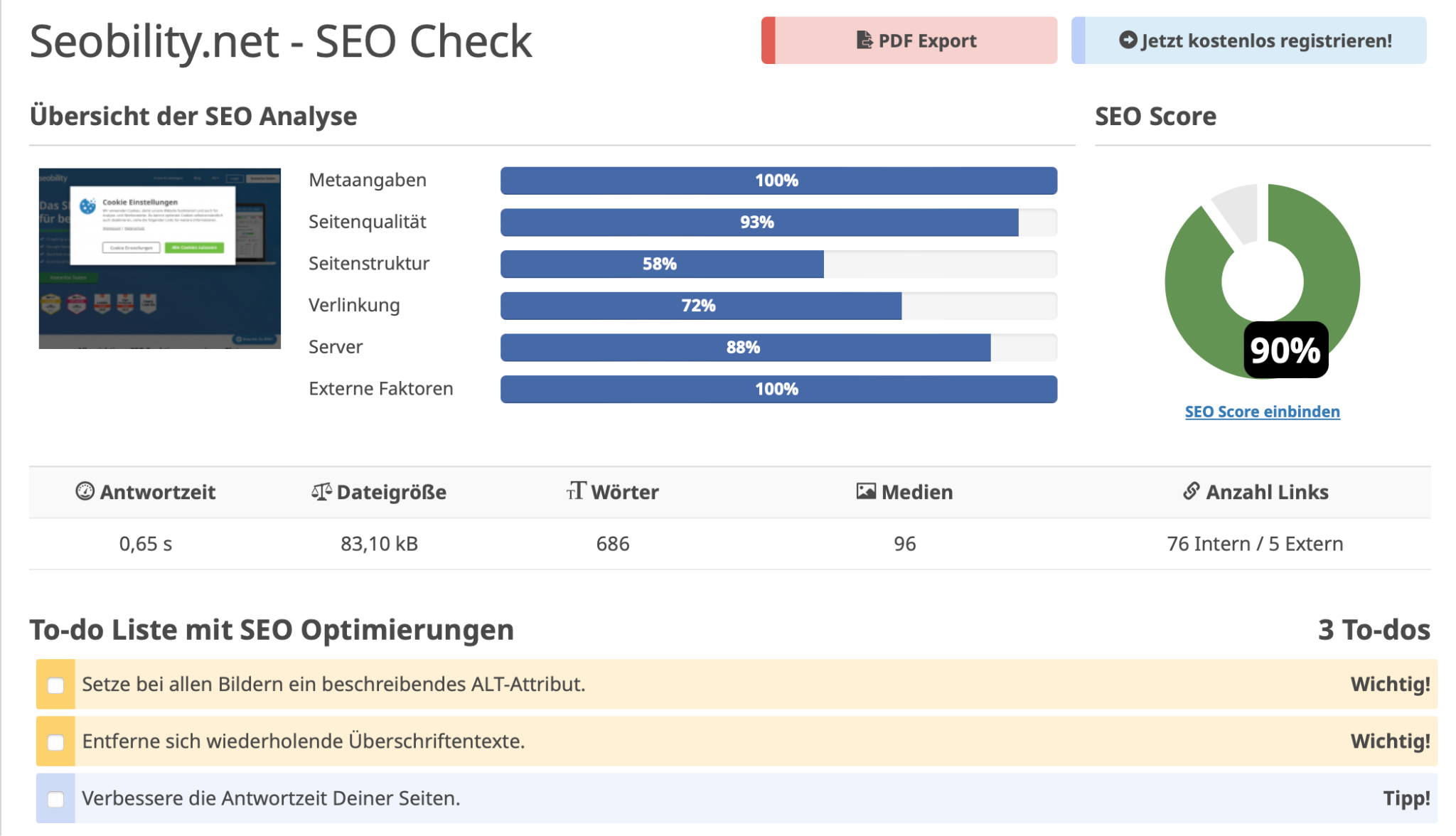Image resolution: width=1456 pixels, height=836 pixels.
Task: Click Jetzt kostenlos registrieren button
Action: pos(1249,41)
